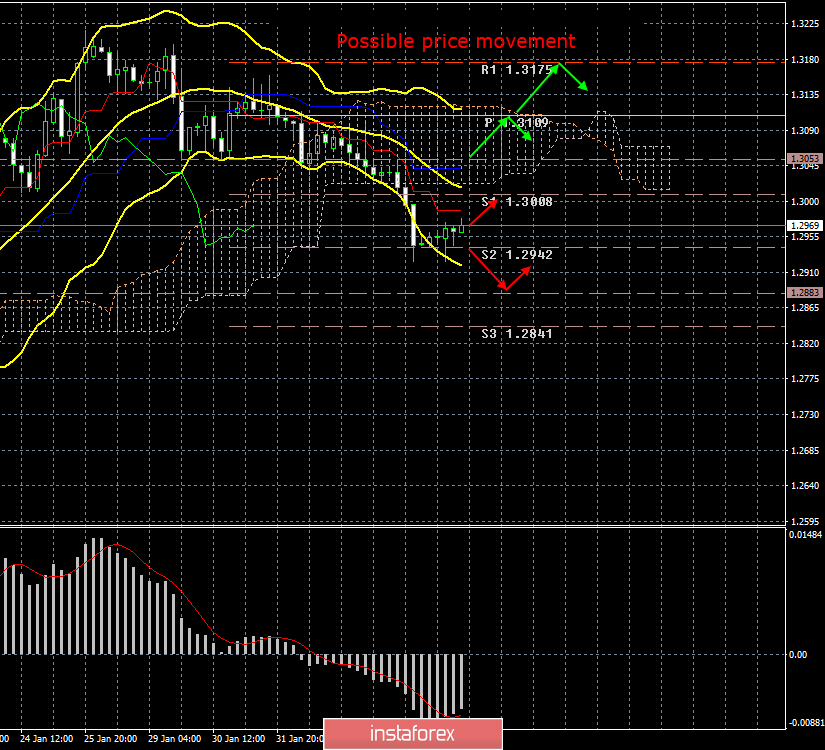This screenshot has height=750, width=825.
Task: Click the 1.3180 price axis label
Action: (x=805, y=59)
